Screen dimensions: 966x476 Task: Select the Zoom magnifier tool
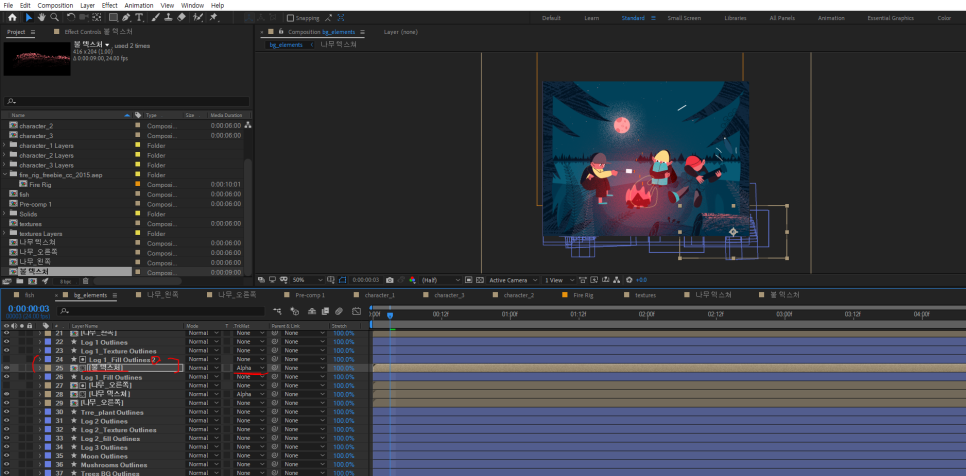55,18
